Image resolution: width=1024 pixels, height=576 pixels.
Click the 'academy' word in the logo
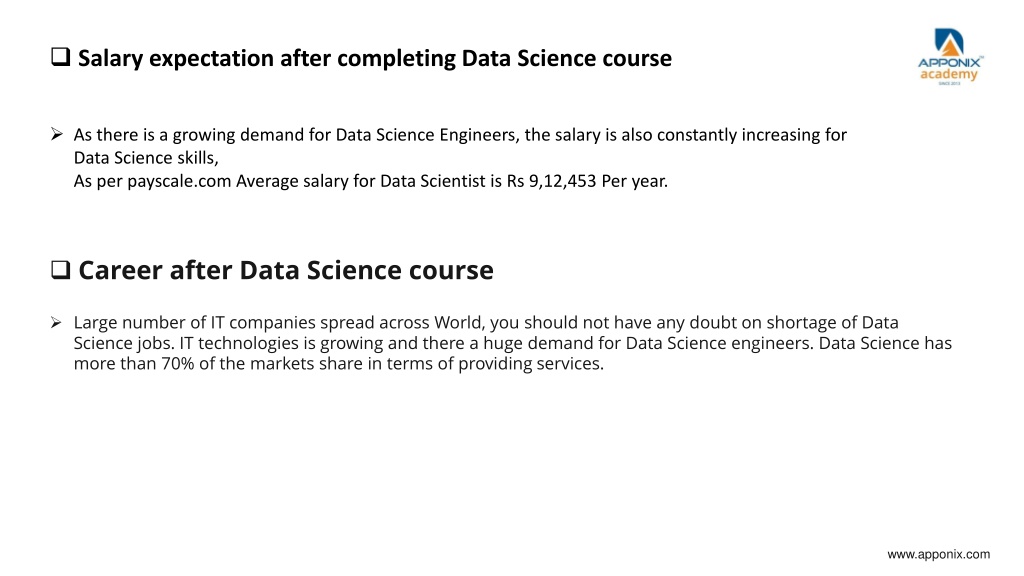coord(949,74)
